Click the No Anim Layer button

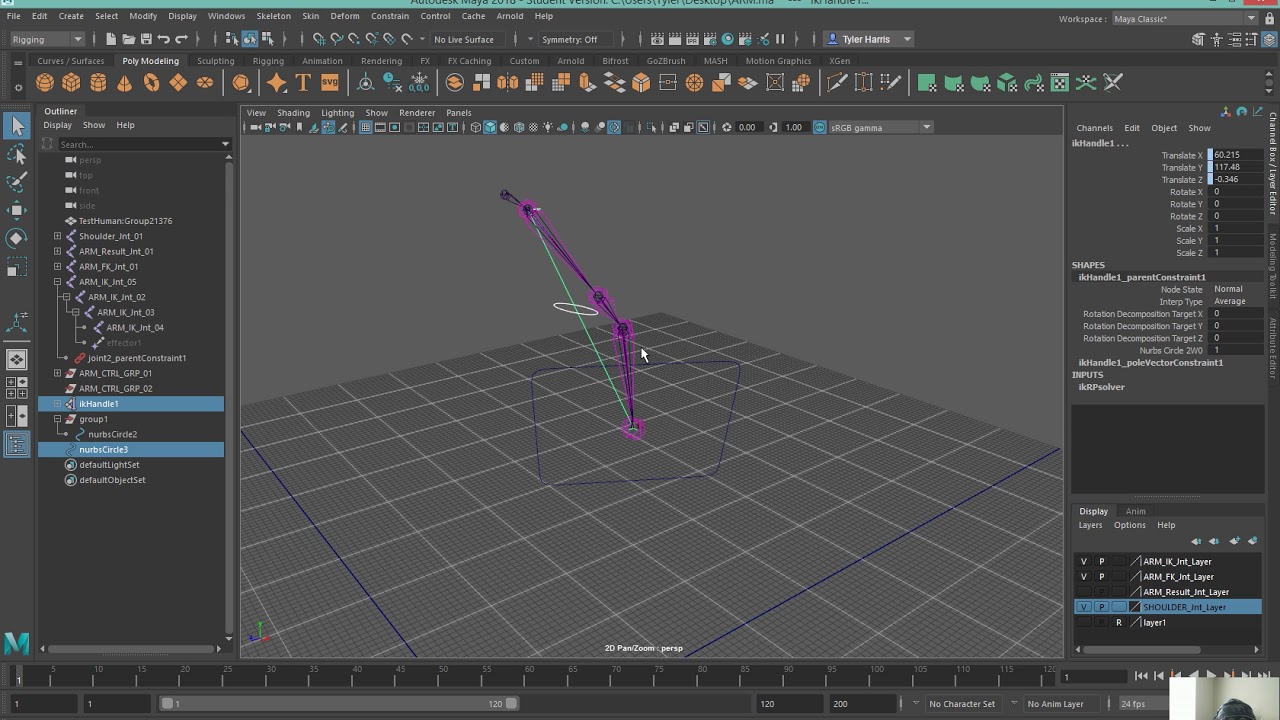click(1058, 703)
